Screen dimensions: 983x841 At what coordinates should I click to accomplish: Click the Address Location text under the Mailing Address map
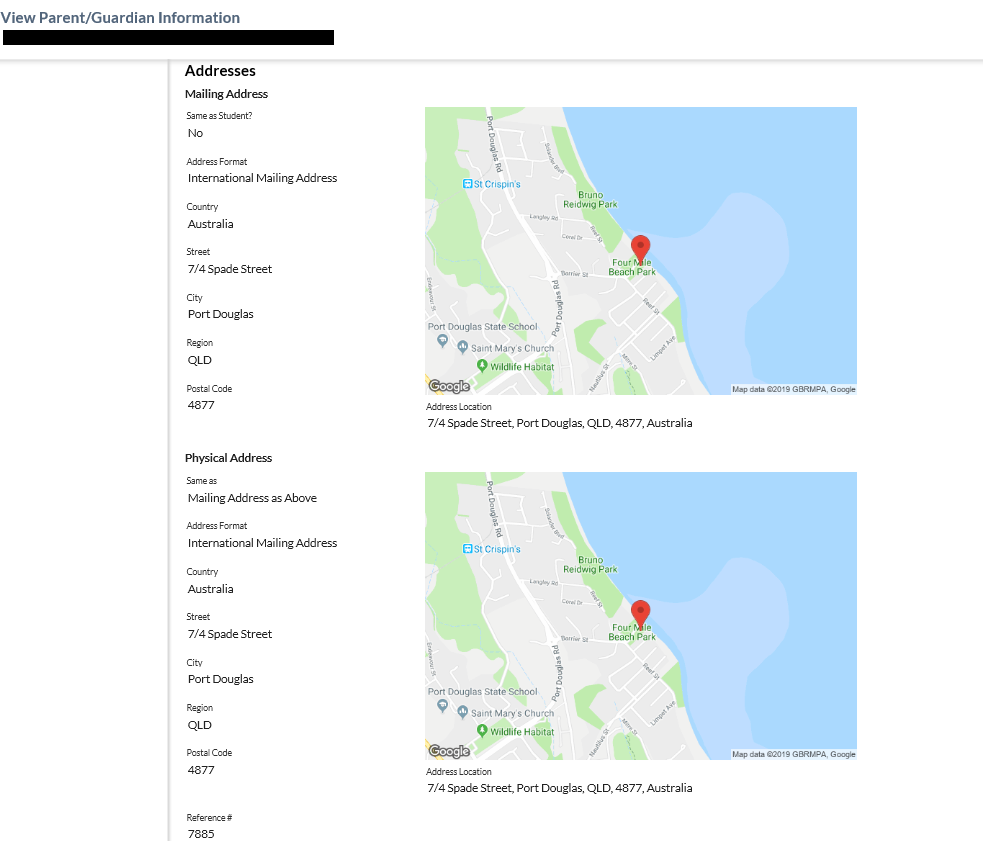tap(559, 423)
